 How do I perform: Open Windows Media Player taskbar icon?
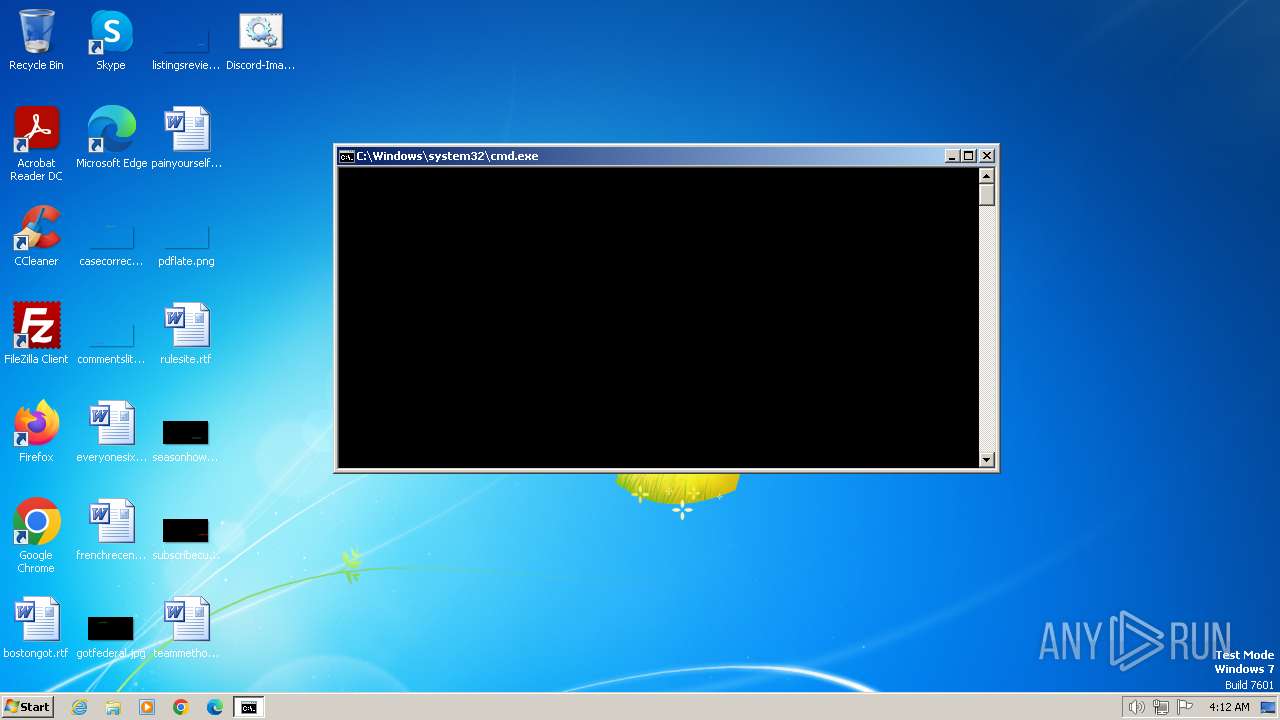147,707
